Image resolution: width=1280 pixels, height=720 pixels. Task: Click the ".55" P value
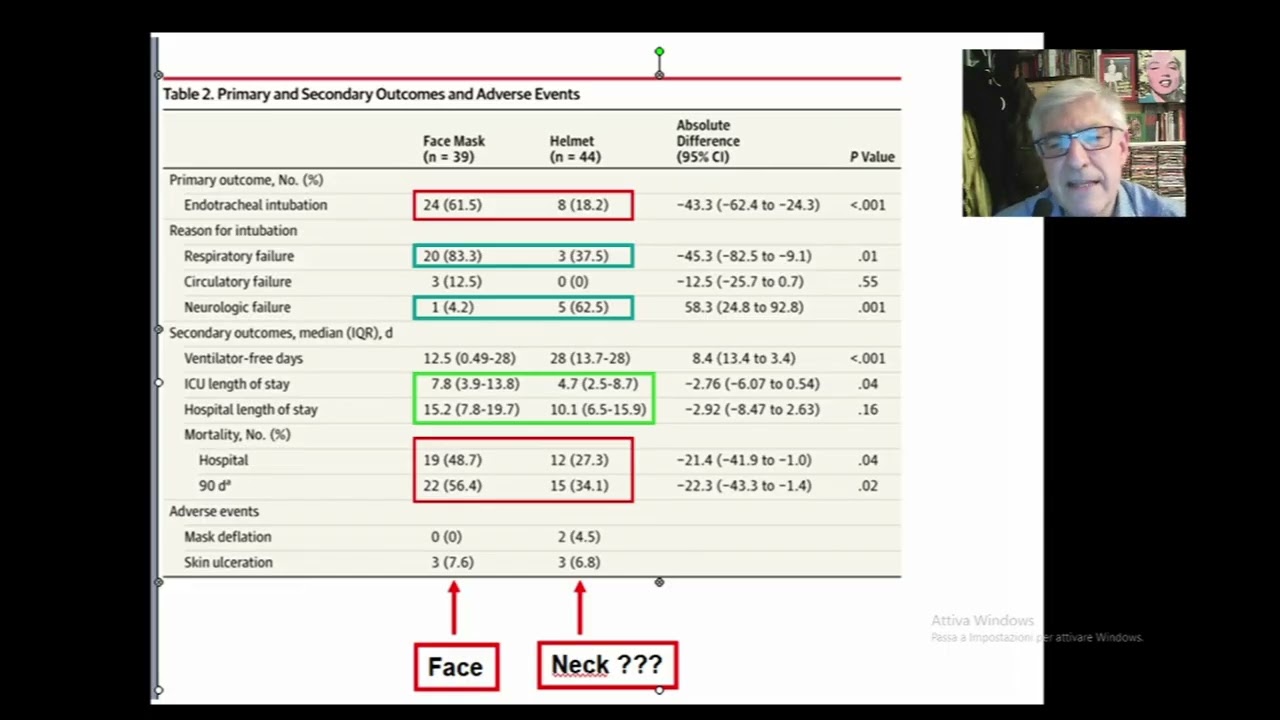pos(868,282)
